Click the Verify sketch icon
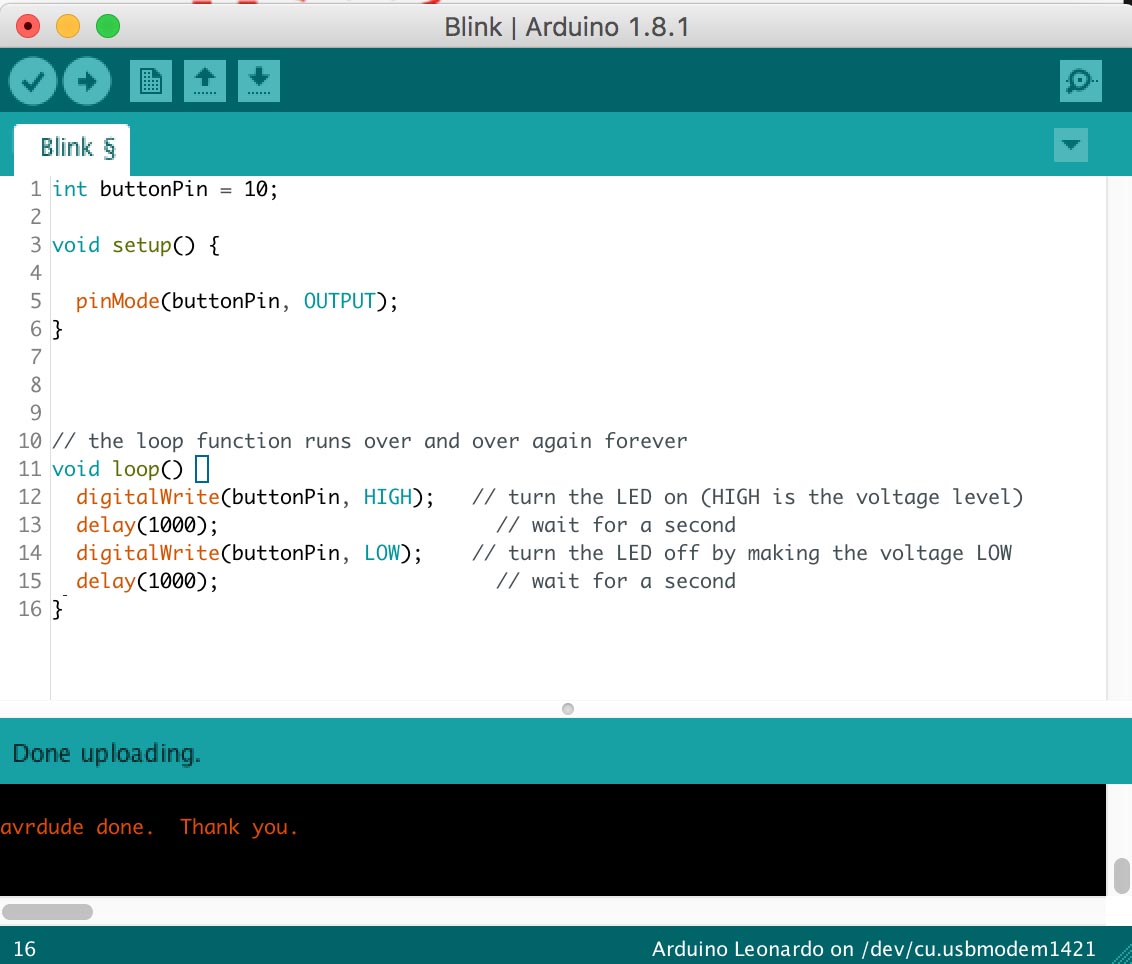The height and width of the screenshot is (964, 1132). (x=32, y=81)
